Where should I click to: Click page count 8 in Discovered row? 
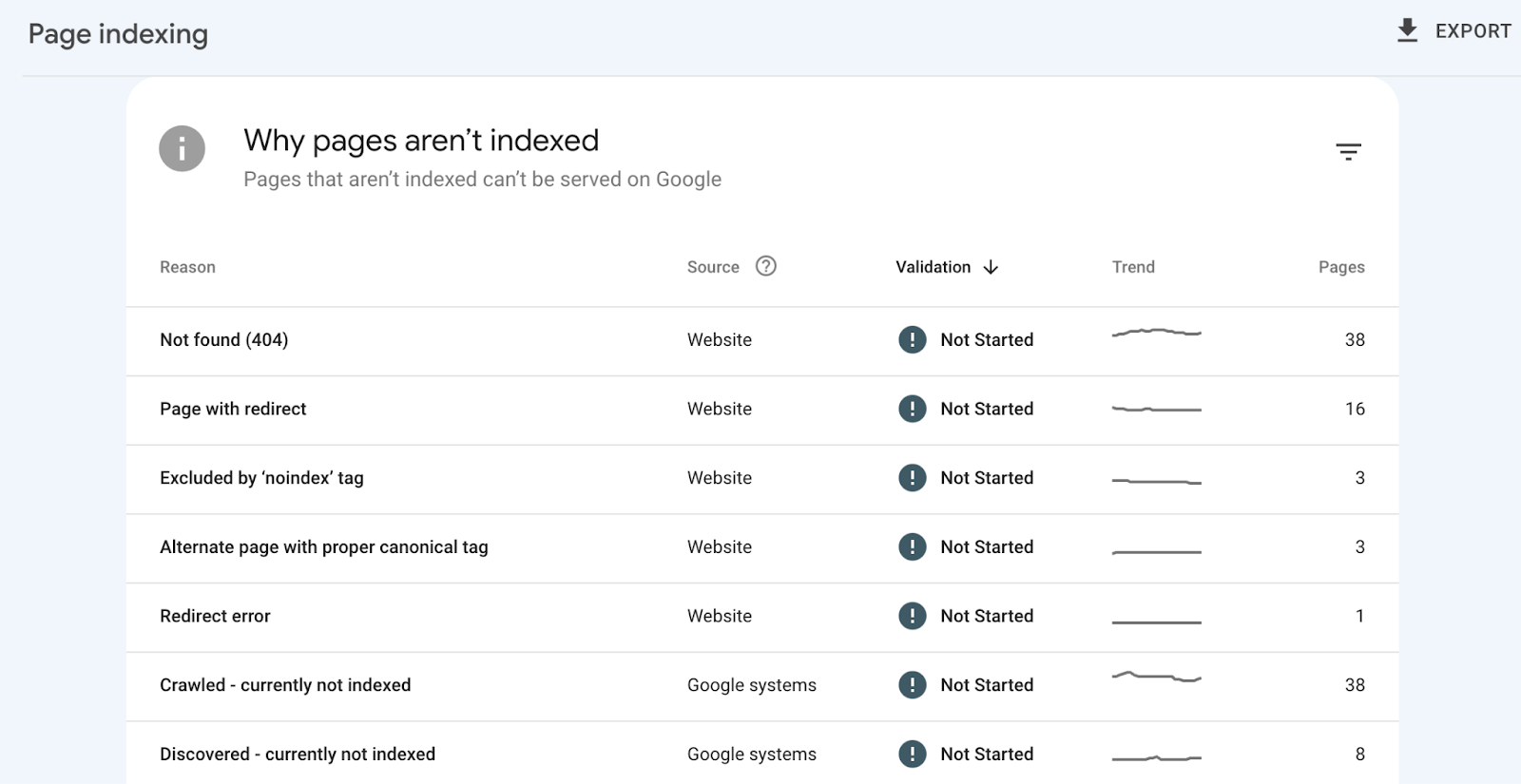click(1359, 754)
